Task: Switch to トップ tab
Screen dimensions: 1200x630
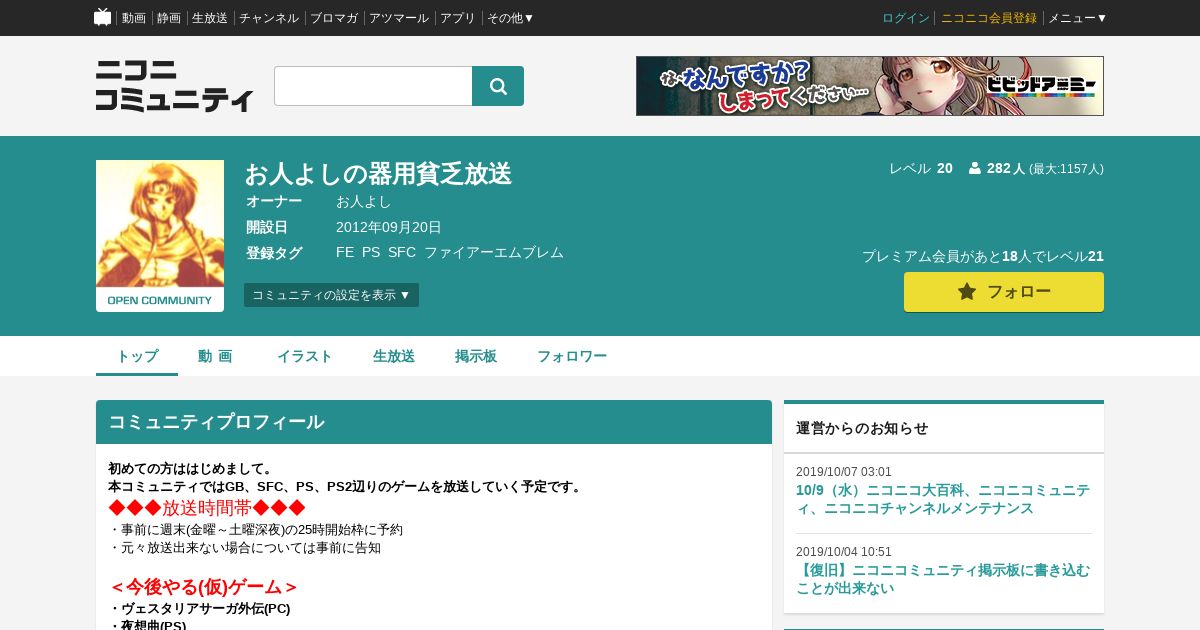Action: (137, 356)
